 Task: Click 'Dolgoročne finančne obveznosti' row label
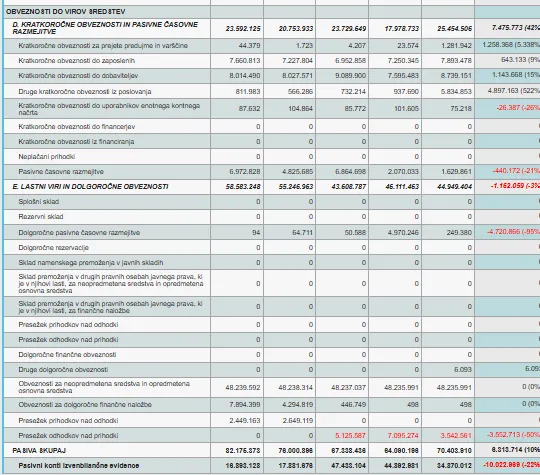(67, 355)
